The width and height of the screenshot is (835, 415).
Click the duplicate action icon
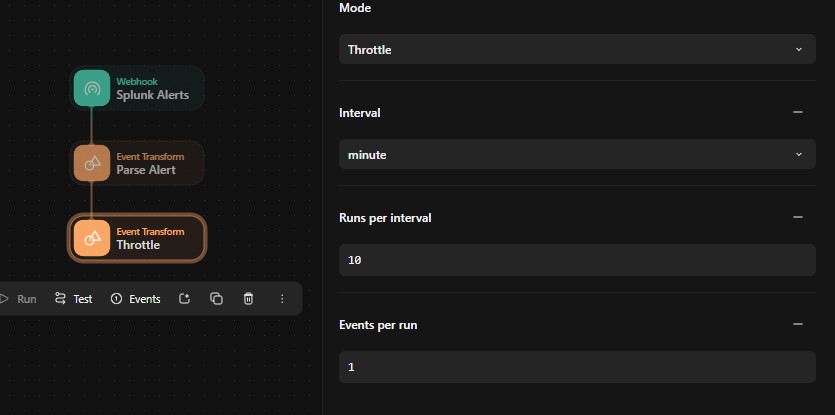(216, 299)
